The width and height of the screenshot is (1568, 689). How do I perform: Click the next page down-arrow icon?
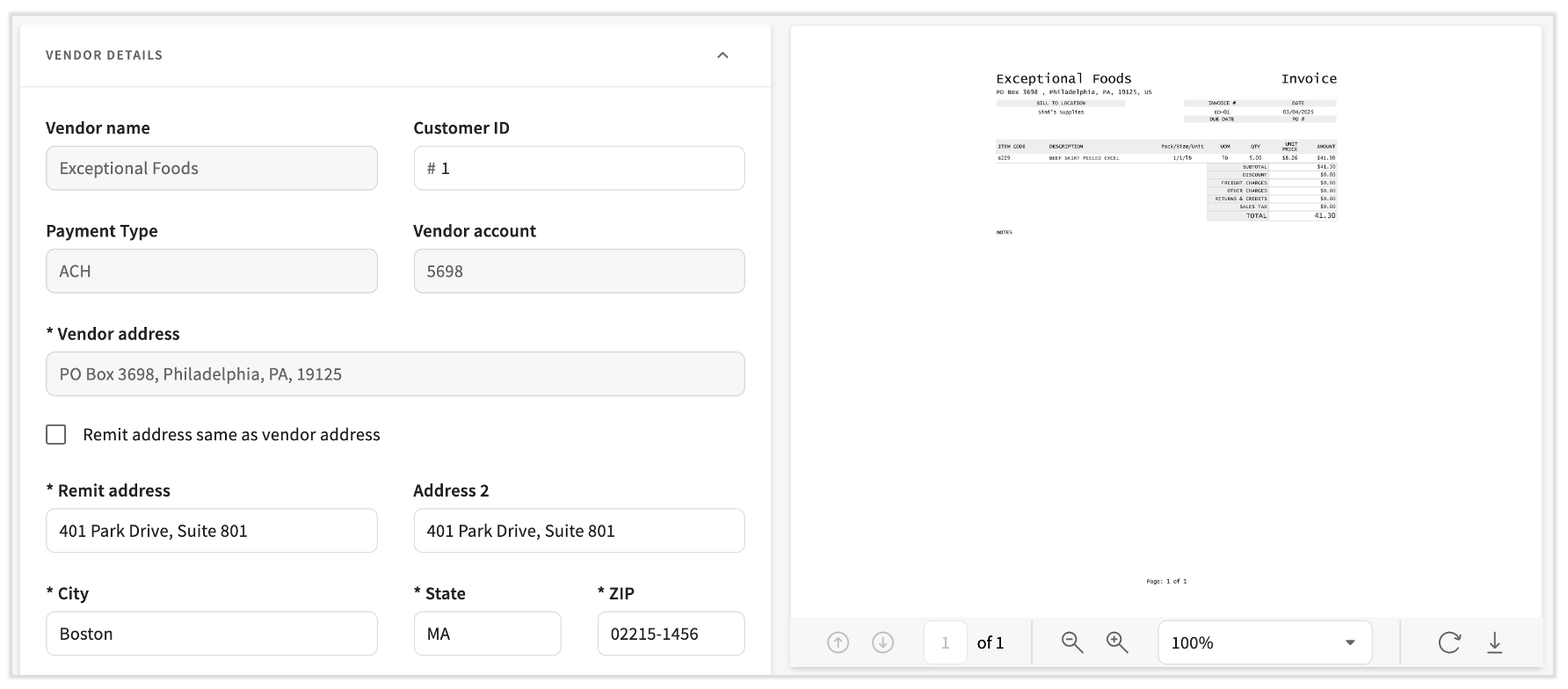point(882,642)
